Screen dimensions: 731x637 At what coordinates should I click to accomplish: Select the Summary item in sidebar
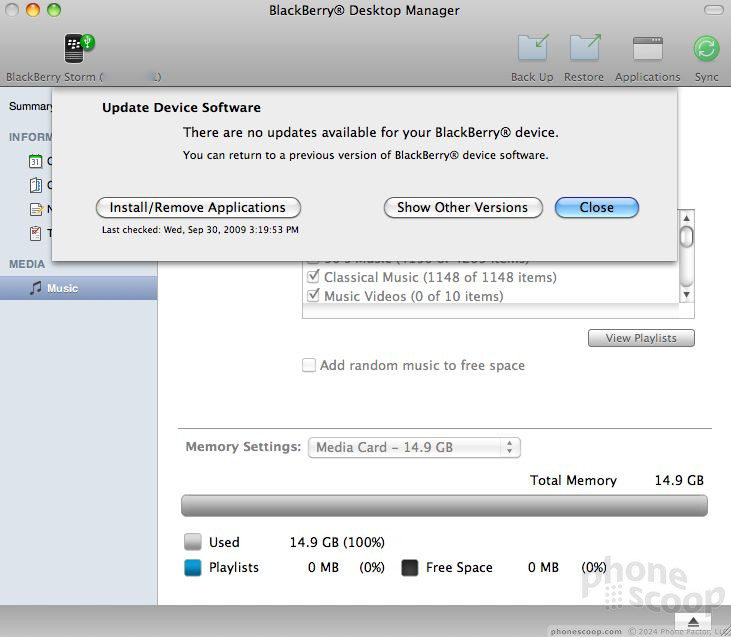coord(30,106)
